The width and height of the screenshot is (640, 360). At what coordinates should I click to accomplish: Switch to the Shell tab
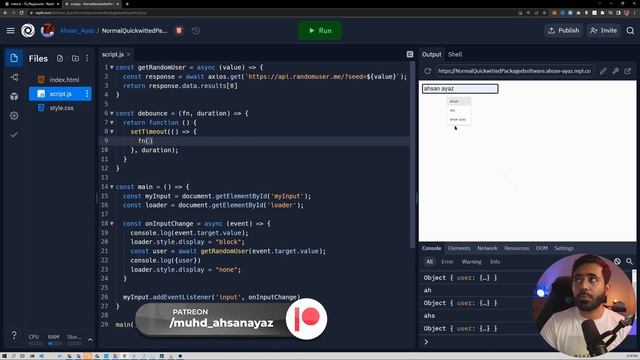455,54
